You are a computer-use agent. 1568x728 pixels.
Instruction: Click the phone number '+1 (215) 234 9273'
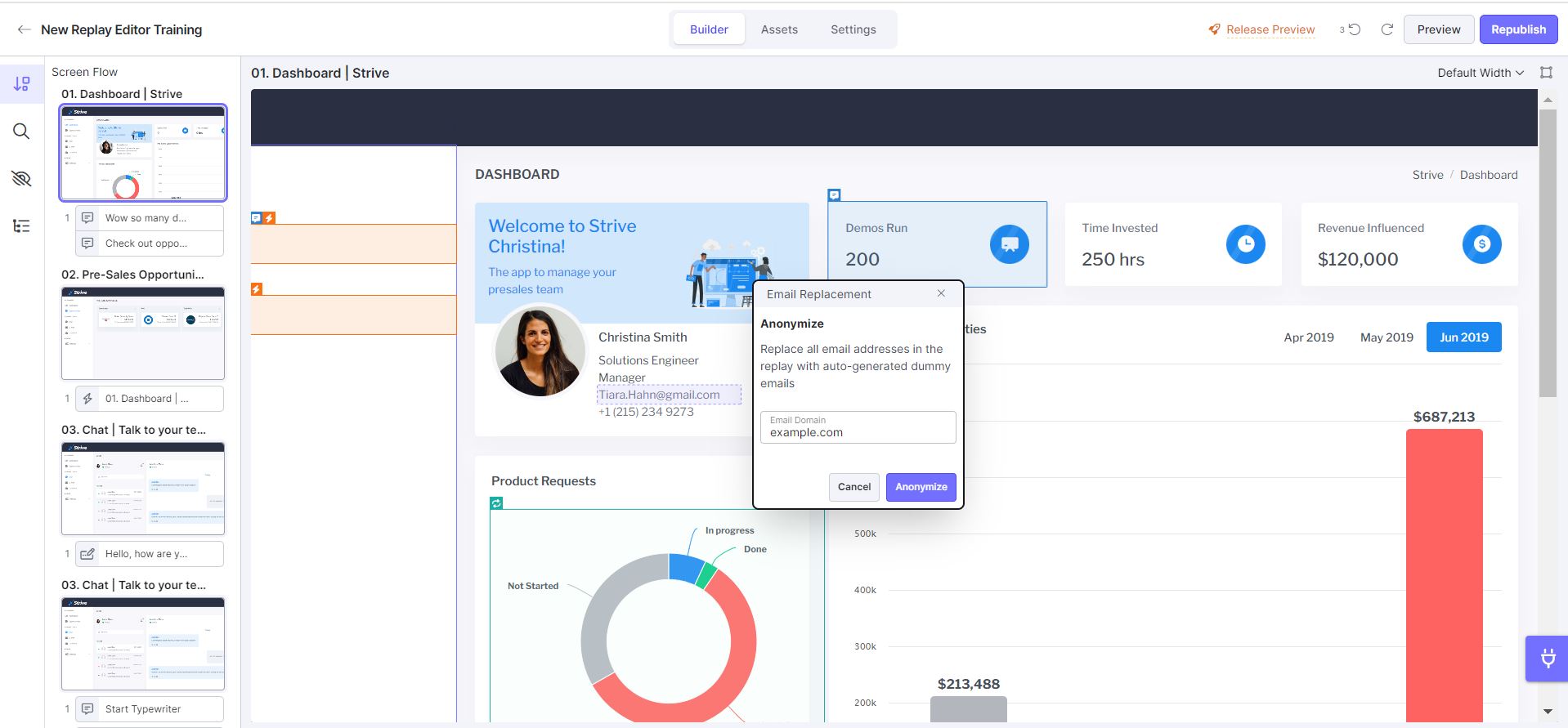click(646, 412)
